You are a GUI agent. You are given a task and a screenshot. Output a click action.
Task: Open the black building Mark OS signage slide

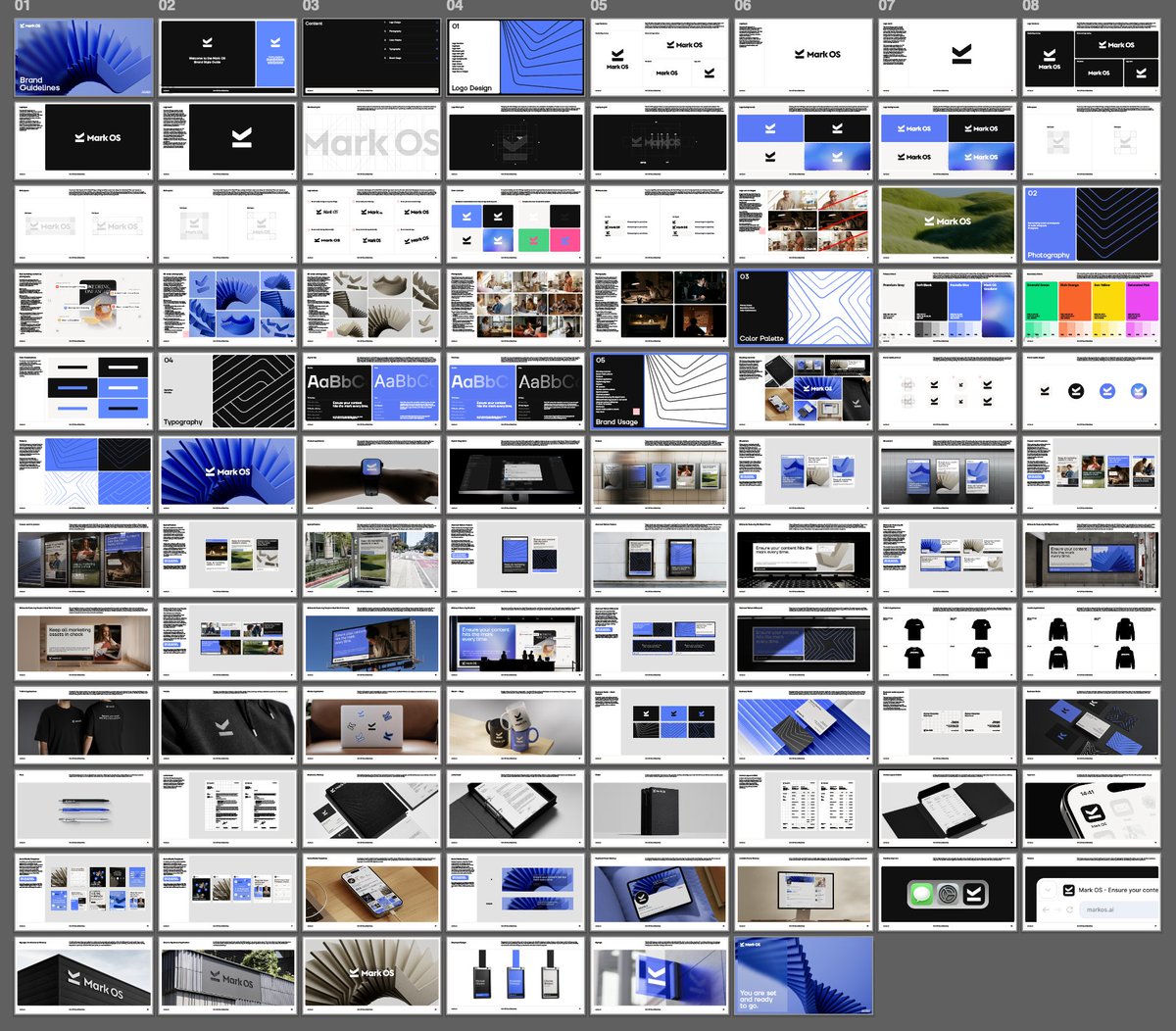(x=84, y=974)
